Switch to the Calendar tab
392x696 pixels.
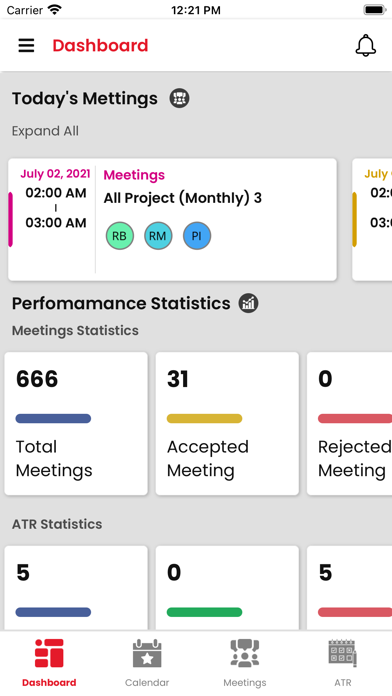(147, 663)
